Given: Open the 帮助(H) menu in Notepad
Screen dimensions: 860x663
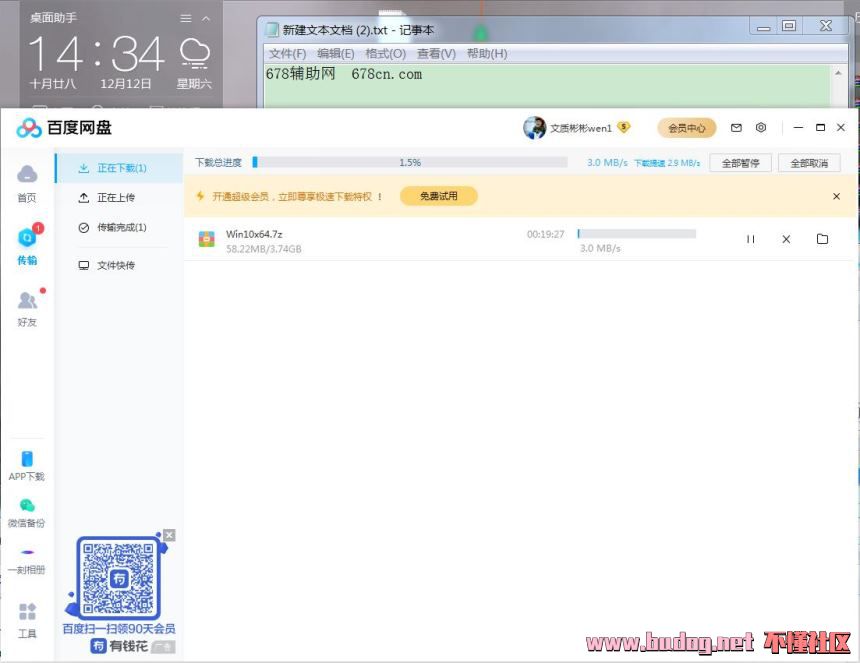Looking at the screenshot, I should (x=487, y=54).
